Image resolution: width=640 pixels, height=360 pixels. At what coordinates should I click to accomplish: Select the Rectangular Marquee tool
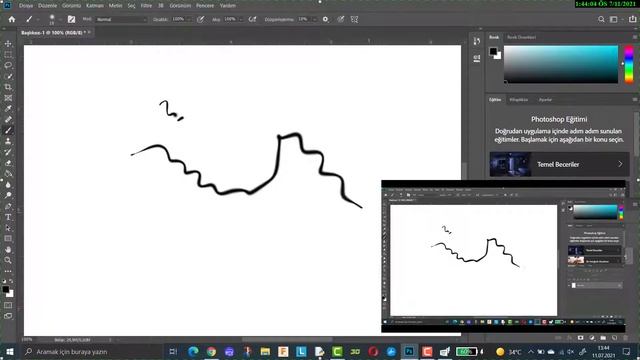pos(8,54)
